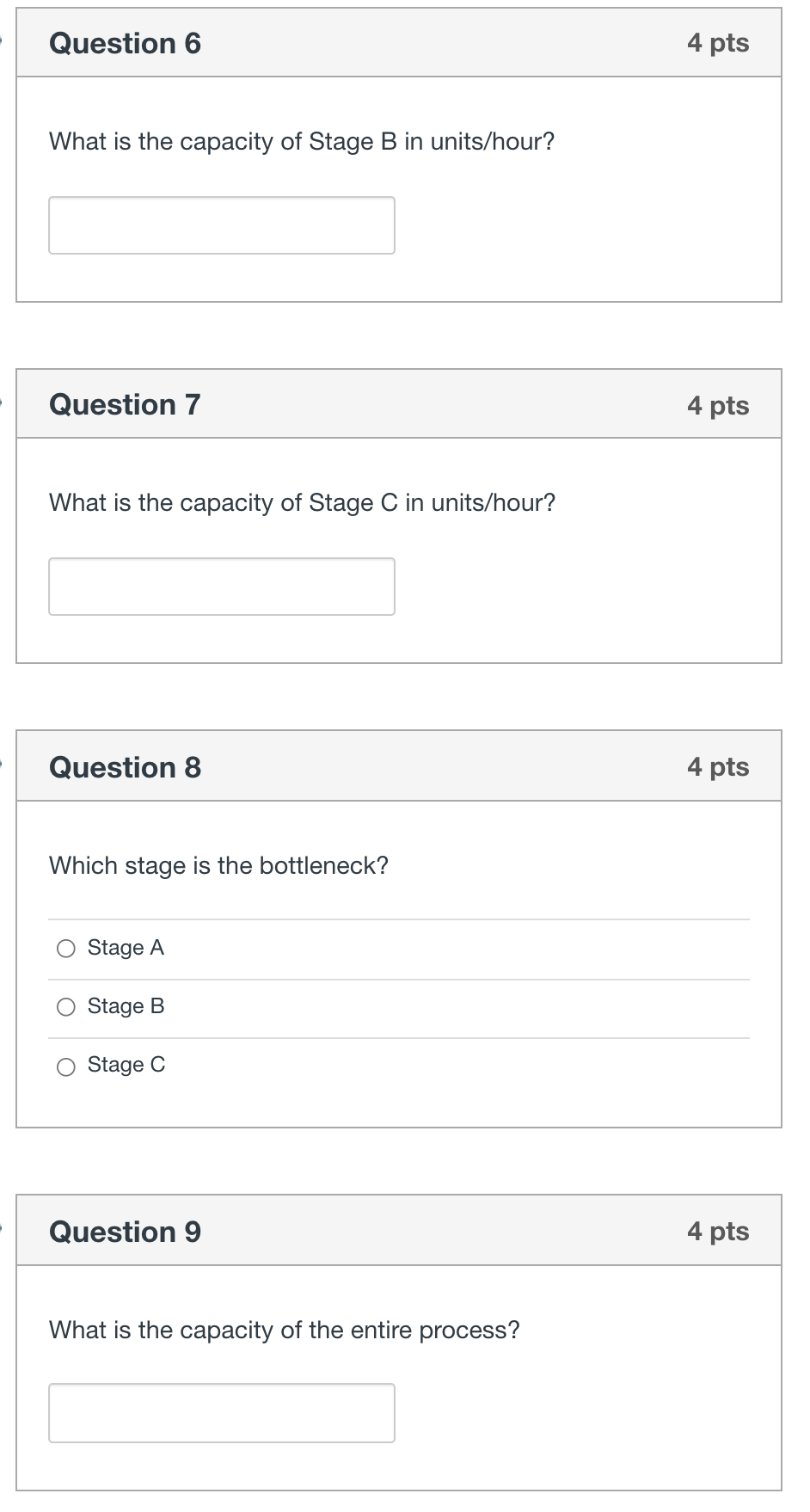Click the "Stage C" option label text

click(126, 1065)
